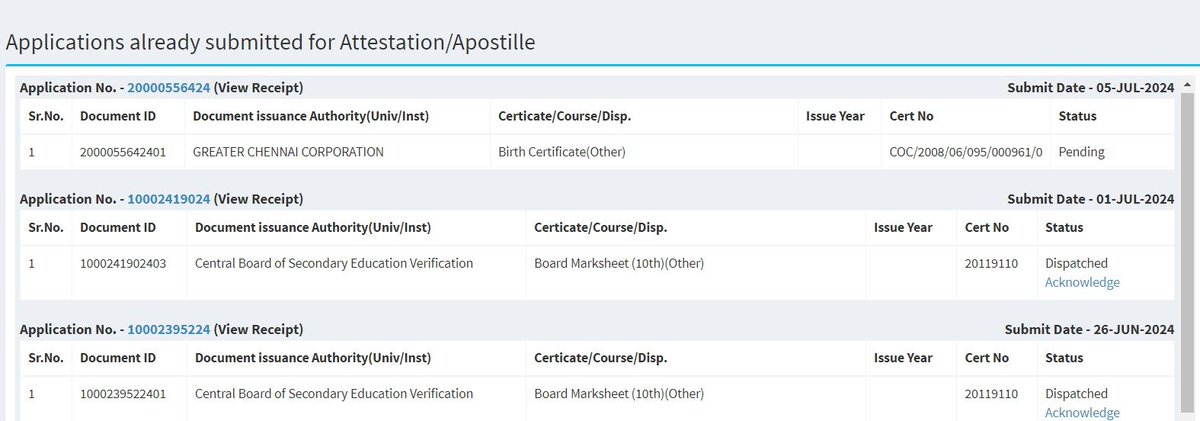1200x421 pixels.
Task: View Receipt for application 20000556424
Action: pos(258,88)
